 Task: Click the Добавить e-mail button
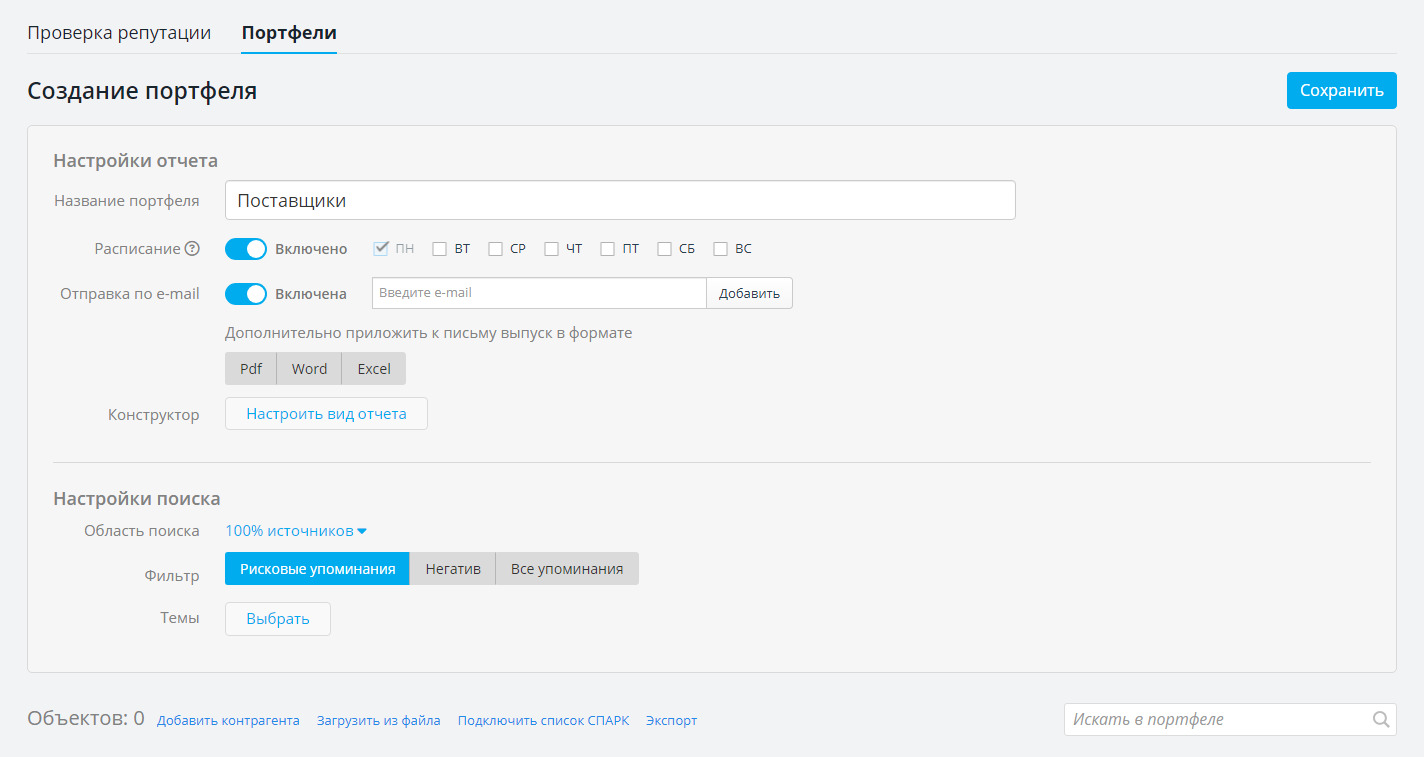pos(749,293)
